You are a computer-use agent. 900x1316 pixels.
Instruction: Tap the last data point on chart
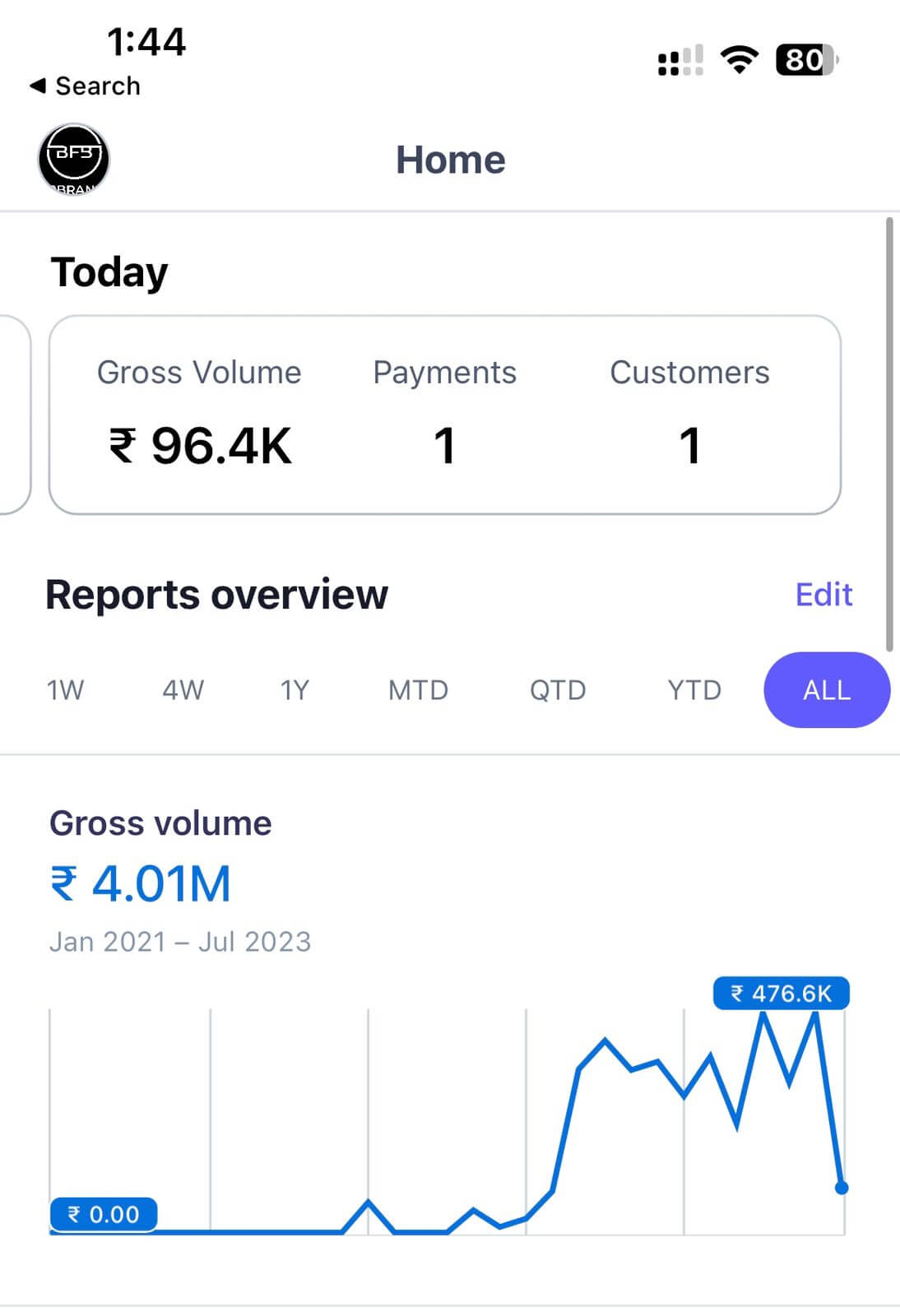(841, 1188)
